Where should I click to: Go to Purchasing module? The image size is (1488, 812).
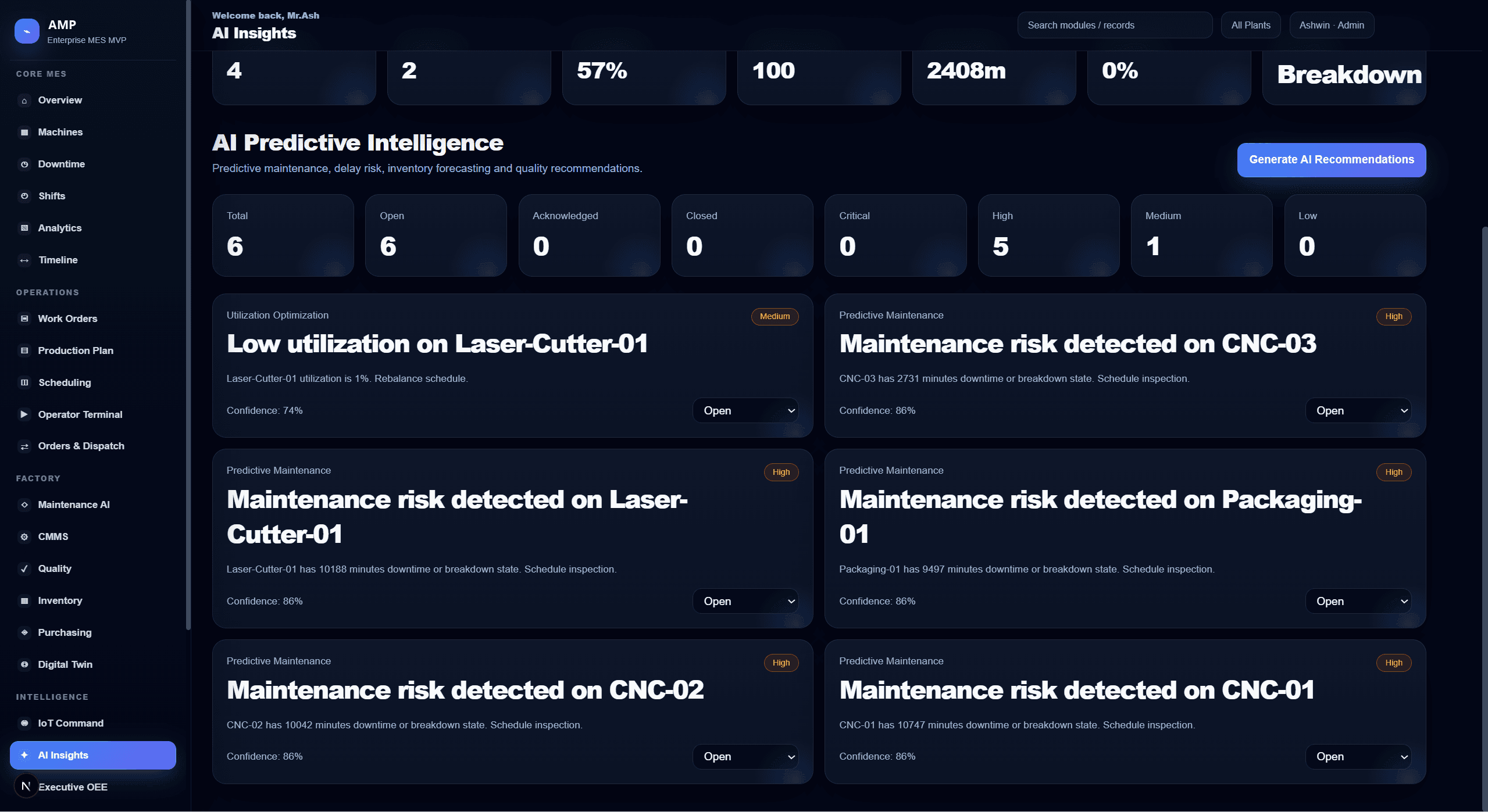click(x=93, y=633)
